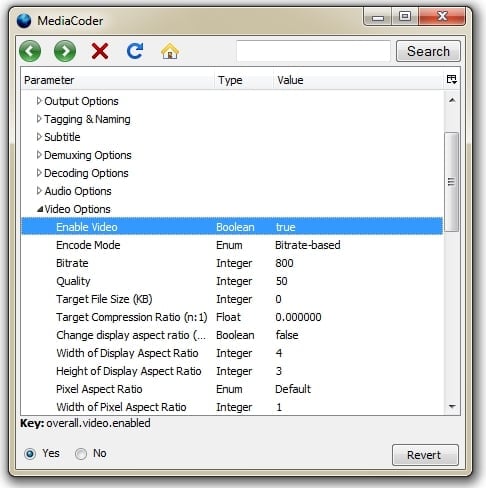Close the MediaCoder window
Viewport: 486px width, 488px height.
coord(442,16)
